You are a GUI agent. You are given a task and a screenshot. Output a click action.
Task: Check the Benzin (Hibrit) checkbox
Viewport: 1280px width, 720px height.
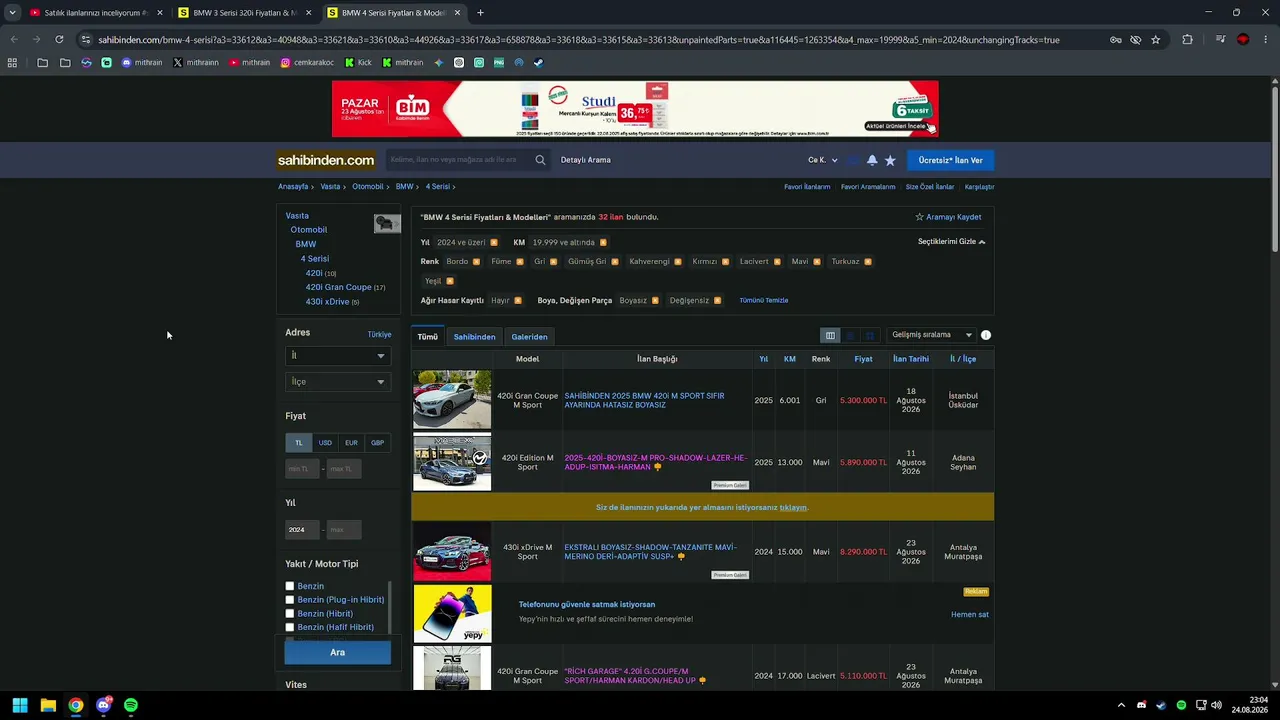point(290,614)
